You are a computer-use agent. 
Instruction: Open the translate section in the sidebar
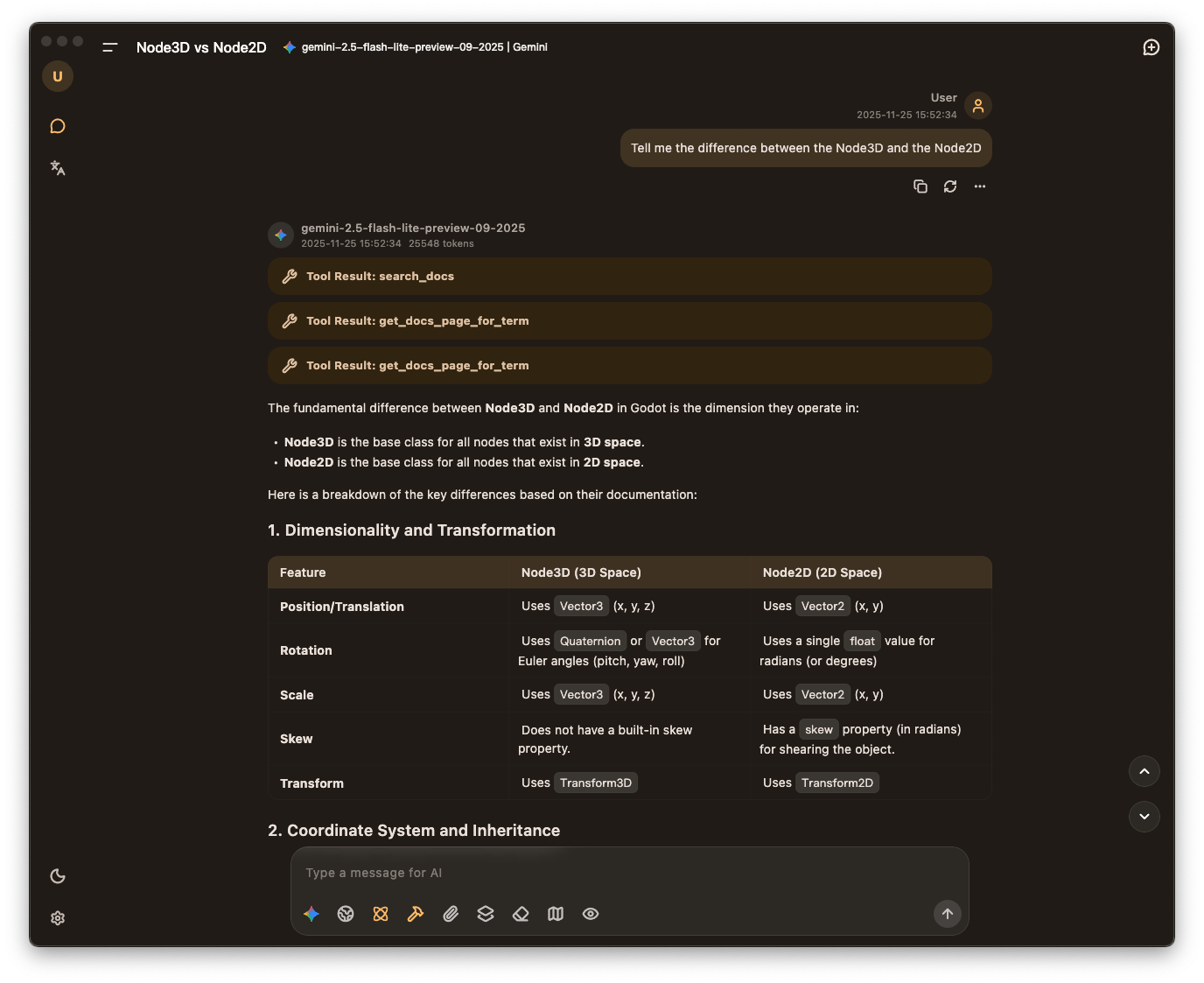[x=58, y=168]
